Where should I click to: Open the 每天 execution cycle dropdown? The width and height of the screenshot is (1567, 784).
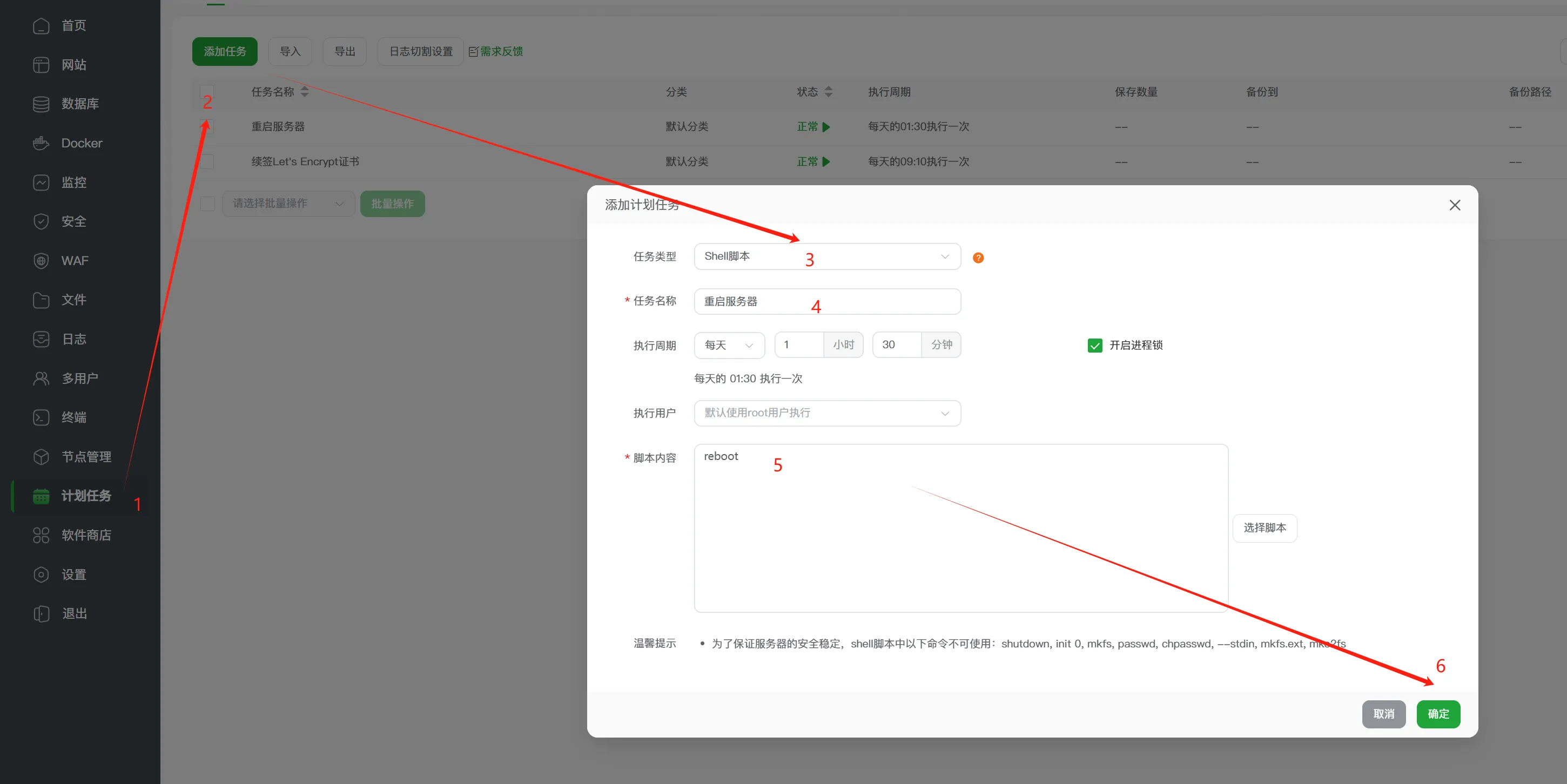tap(728, 345)
